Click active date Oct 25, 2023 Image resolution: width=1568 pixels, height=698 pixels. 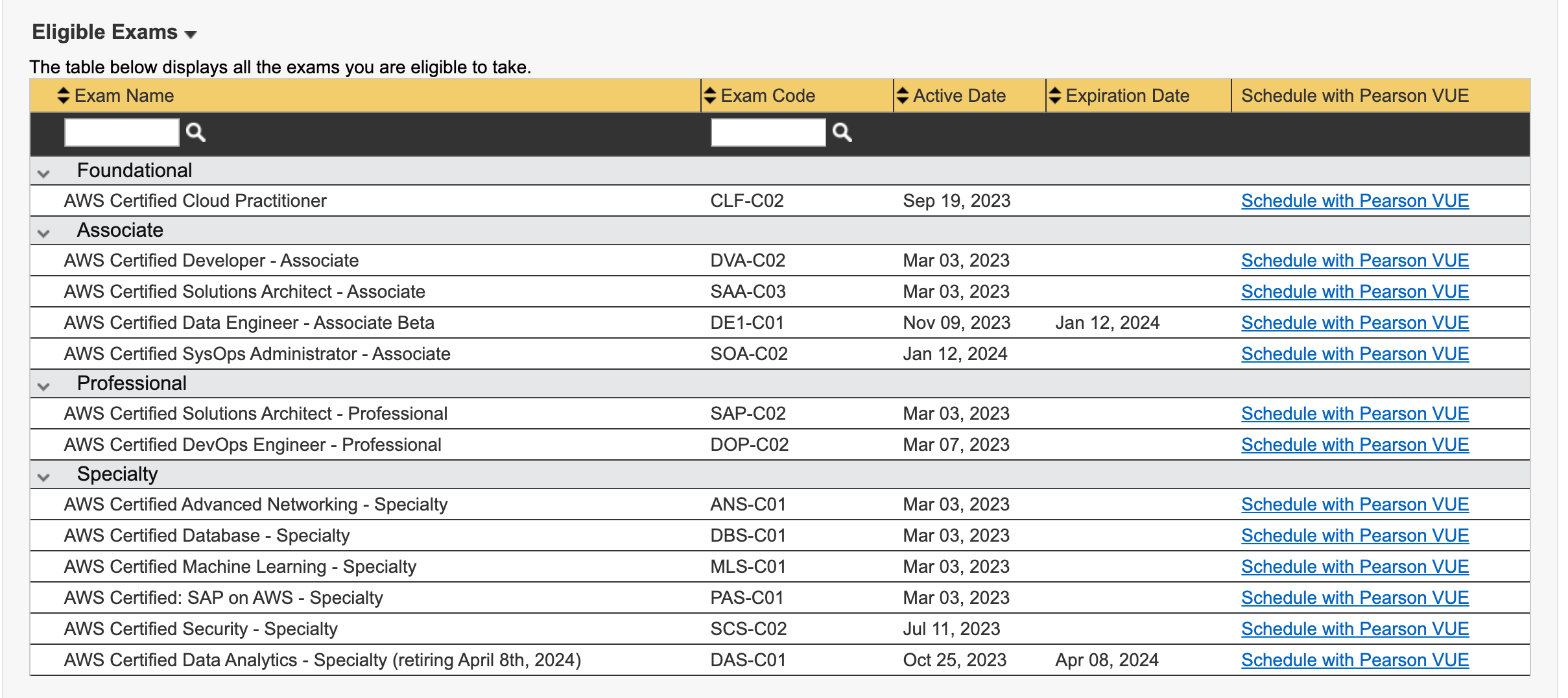tap(955, 660)
